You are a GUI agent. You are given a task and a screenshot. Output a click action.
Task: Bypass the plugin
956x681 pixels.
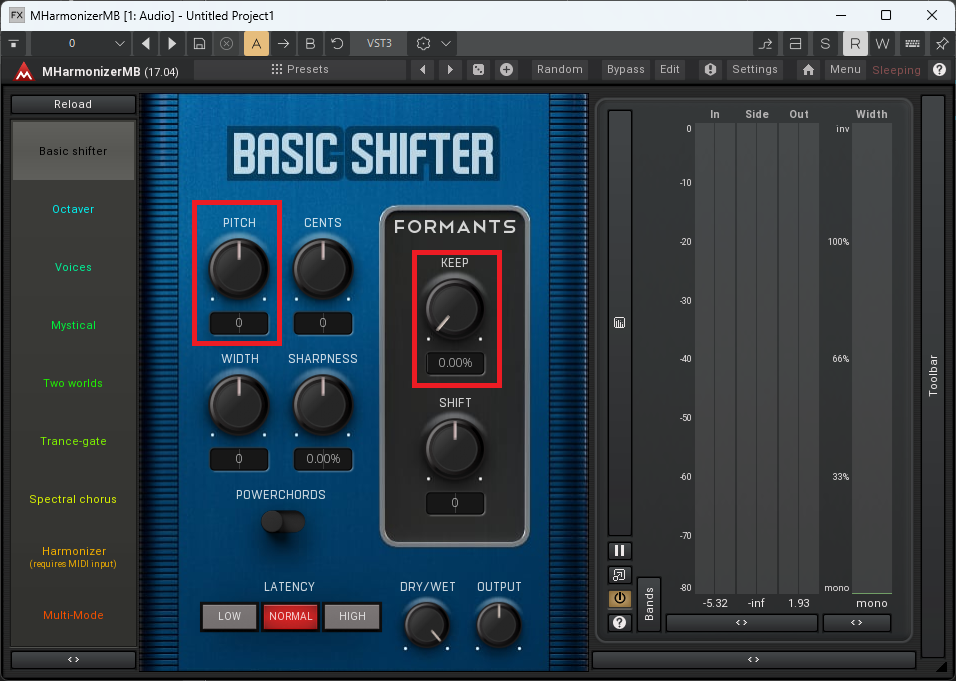coord(626,70)
